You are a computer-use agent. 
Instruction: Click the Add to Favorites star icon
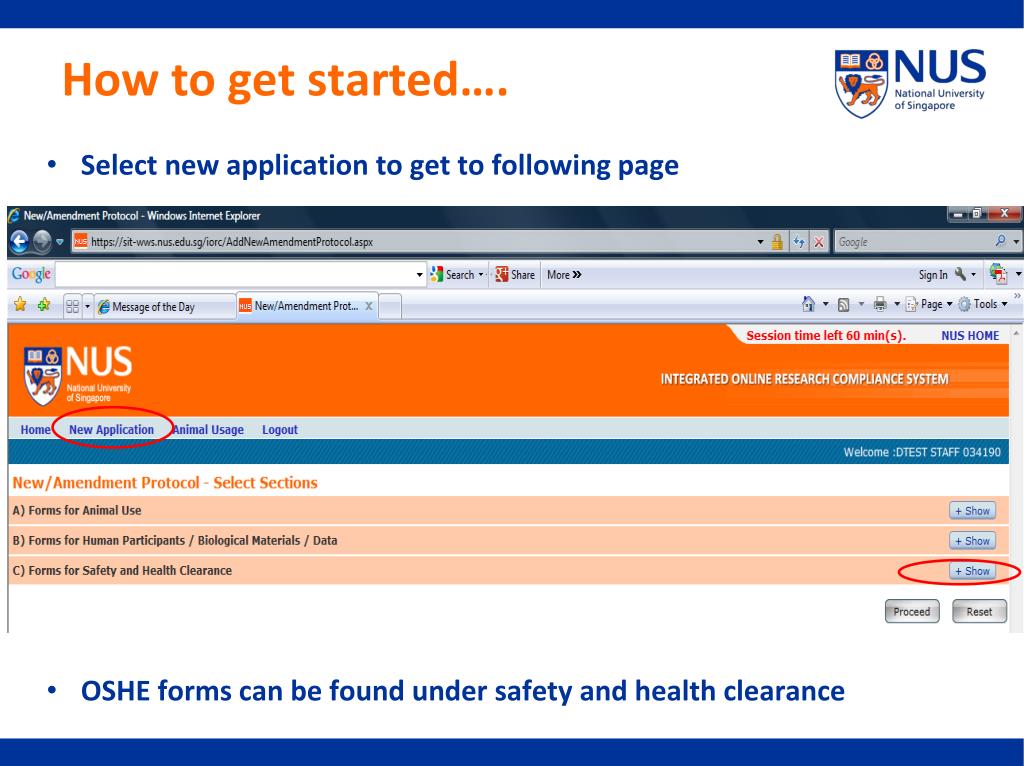[x=44, y=304]
